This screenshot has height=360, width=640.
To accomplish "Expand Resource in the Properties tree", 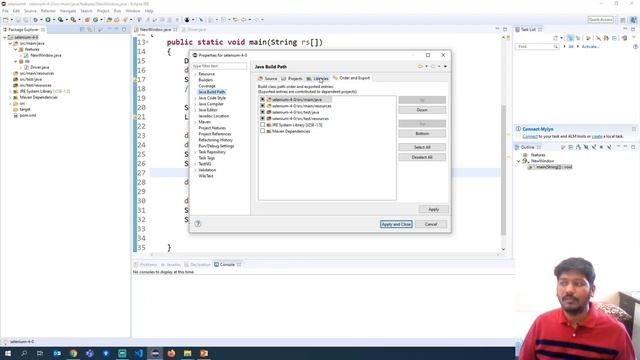I will coord(196,74).
